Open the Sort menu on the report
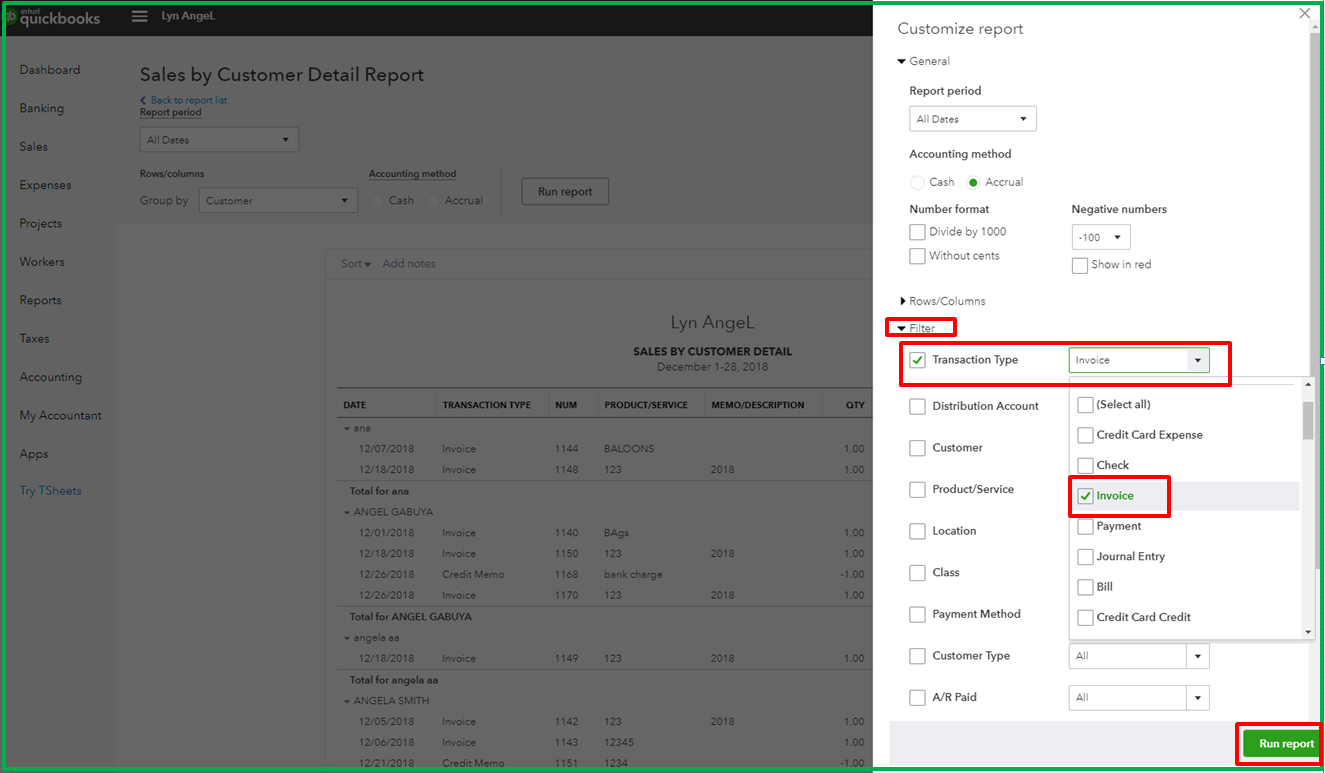Screen dimensions: 1325x773 [356, 264]
